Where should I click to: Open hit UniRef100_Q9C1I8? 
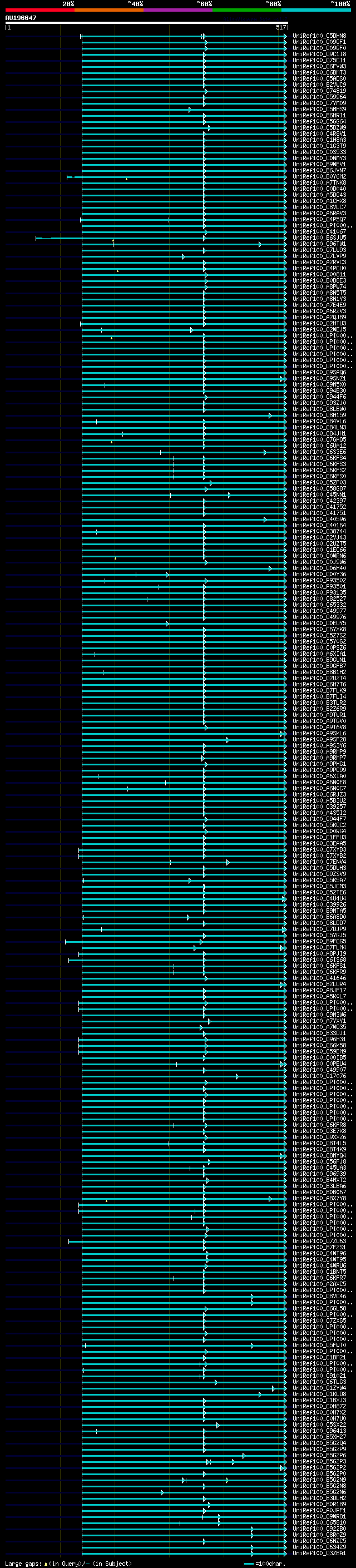click(319, 55)
